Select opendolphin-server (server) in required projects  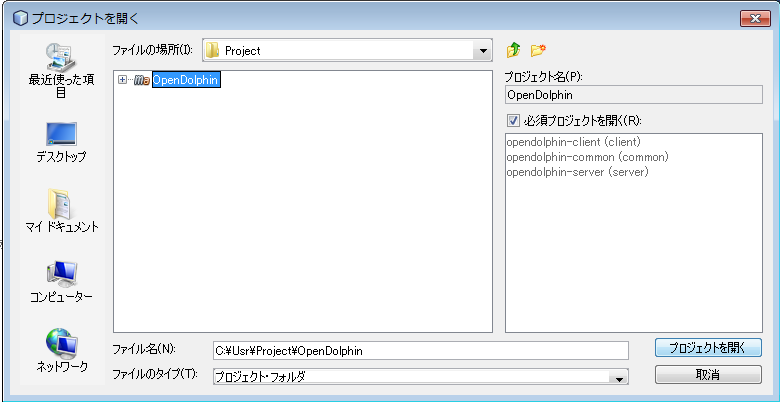coord(578,172)
